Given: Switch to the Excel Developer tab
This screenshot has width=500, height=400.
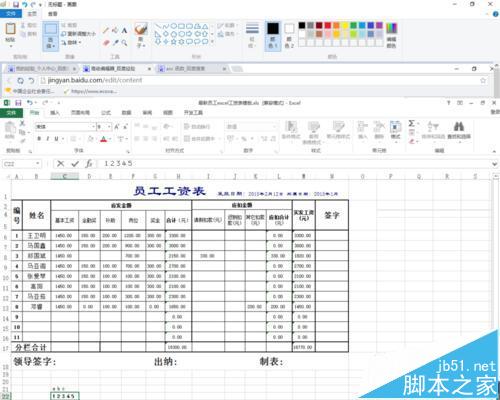Looking at the screenshot, I should [193, 113].
